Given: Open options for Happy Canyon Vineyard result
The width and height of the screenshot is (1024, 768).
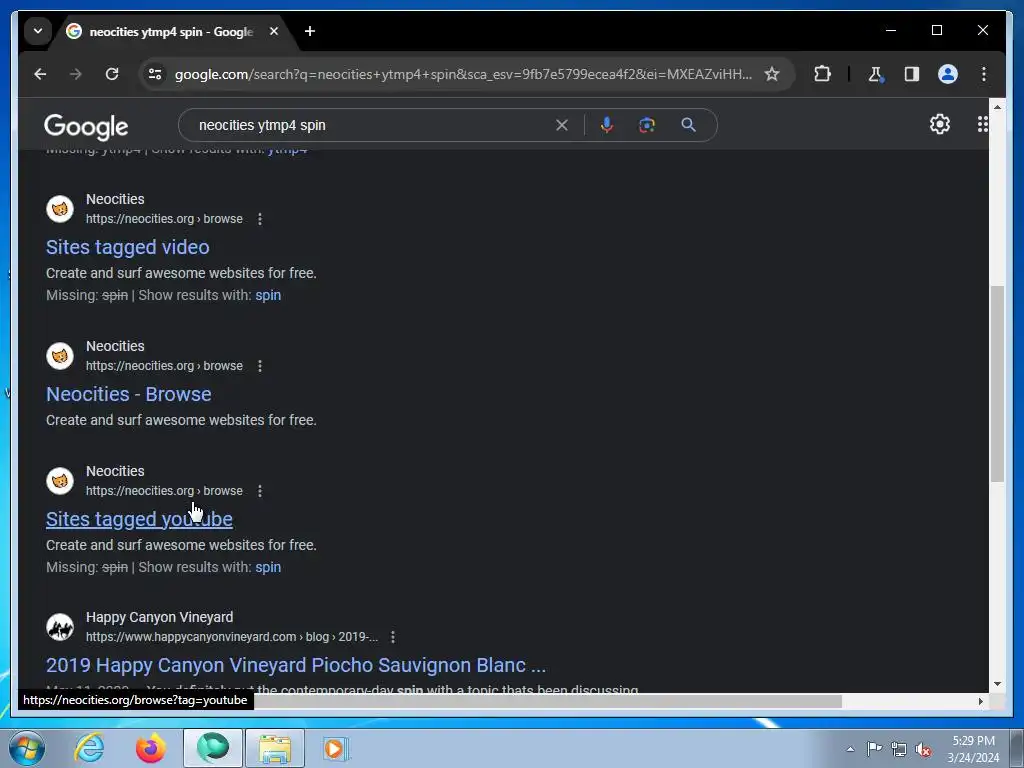Looking at the screenshot, I should tap(392, 637).
